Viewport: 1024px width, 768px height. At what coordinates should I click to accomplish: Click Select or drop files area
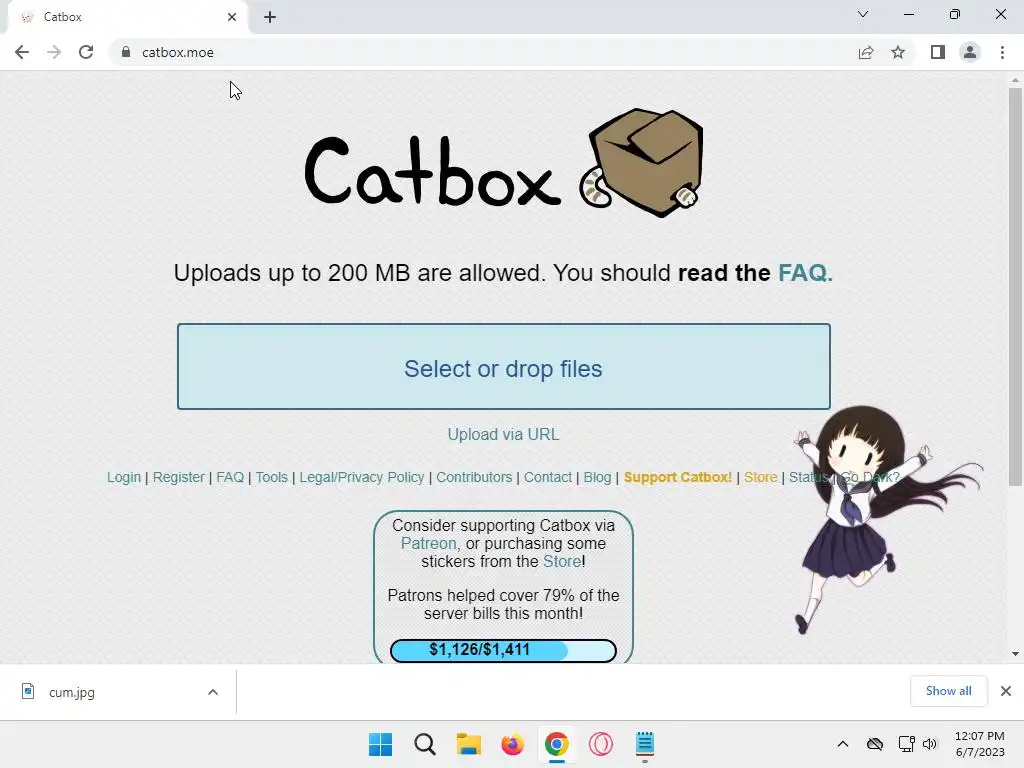point(504,366)
